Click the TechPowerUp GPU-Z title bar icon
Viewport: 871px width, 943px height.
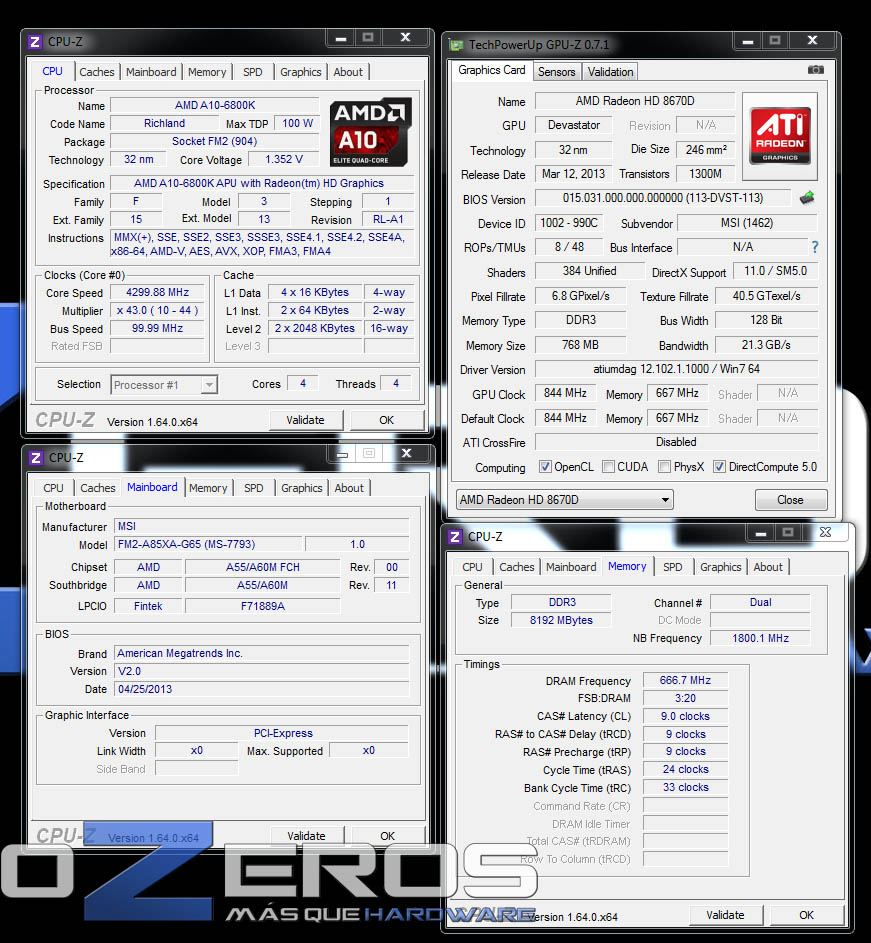pyautogui.click(x=457, y=45)
